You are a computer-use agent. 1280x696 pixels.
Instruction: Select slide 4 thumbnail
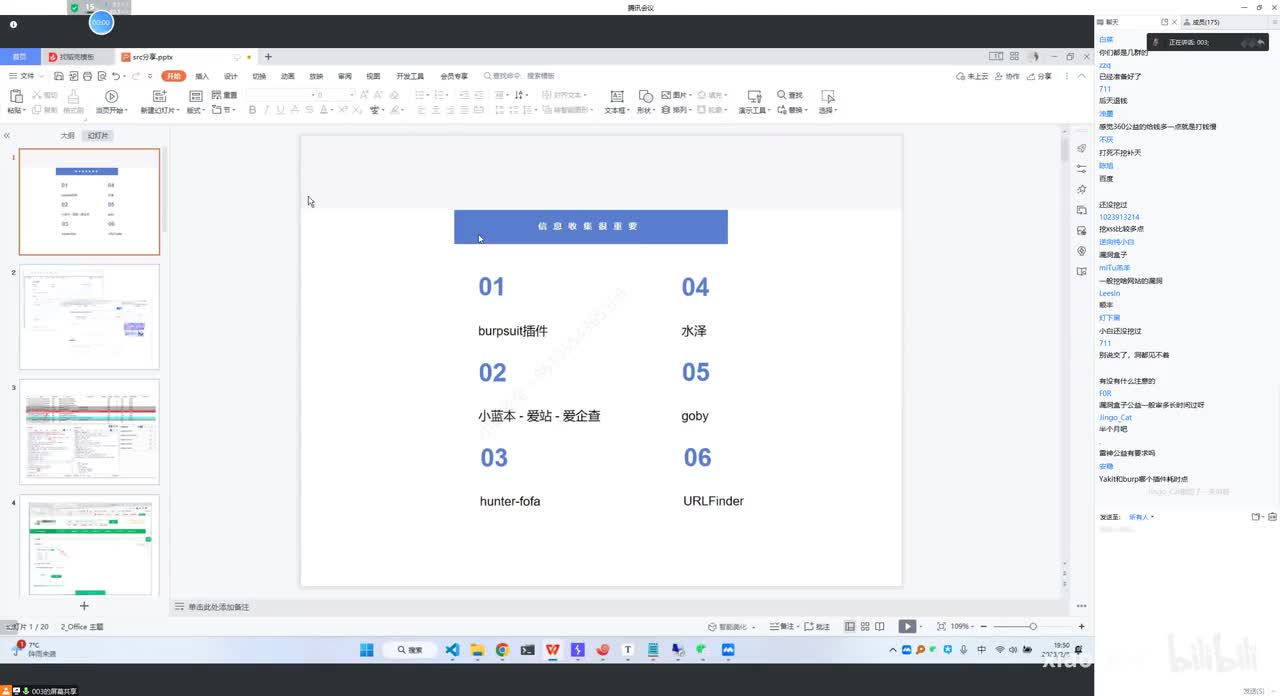(x=89, y=545)
